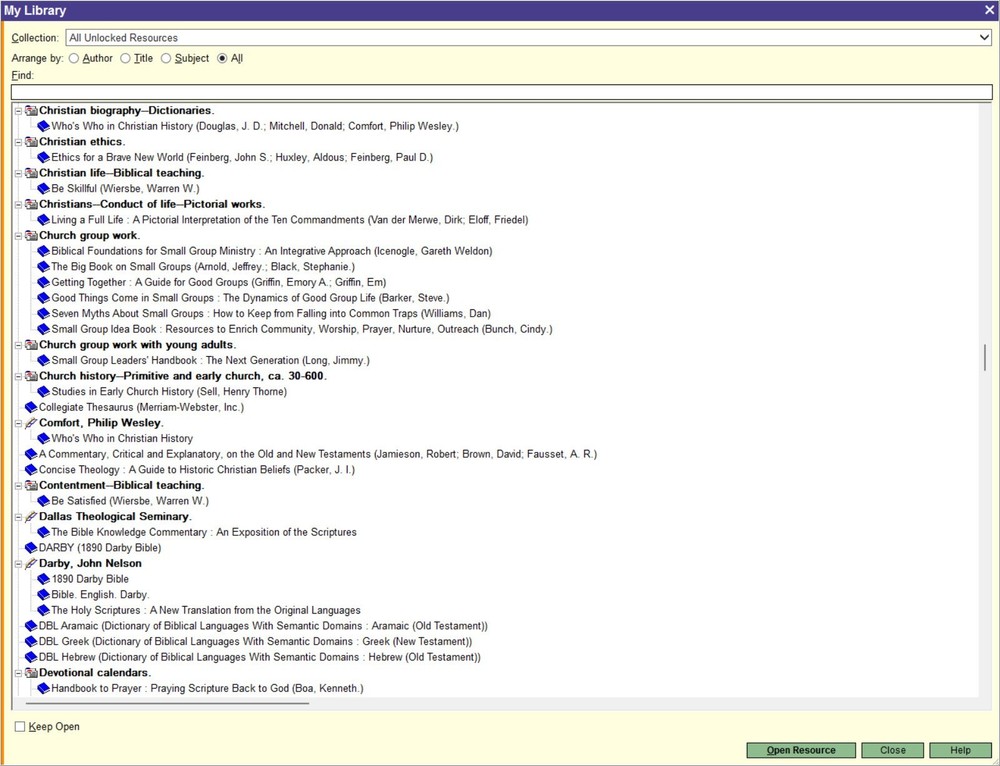Click into the Find text field
The height and width of the screenshot is (766, 1000).
501,92
